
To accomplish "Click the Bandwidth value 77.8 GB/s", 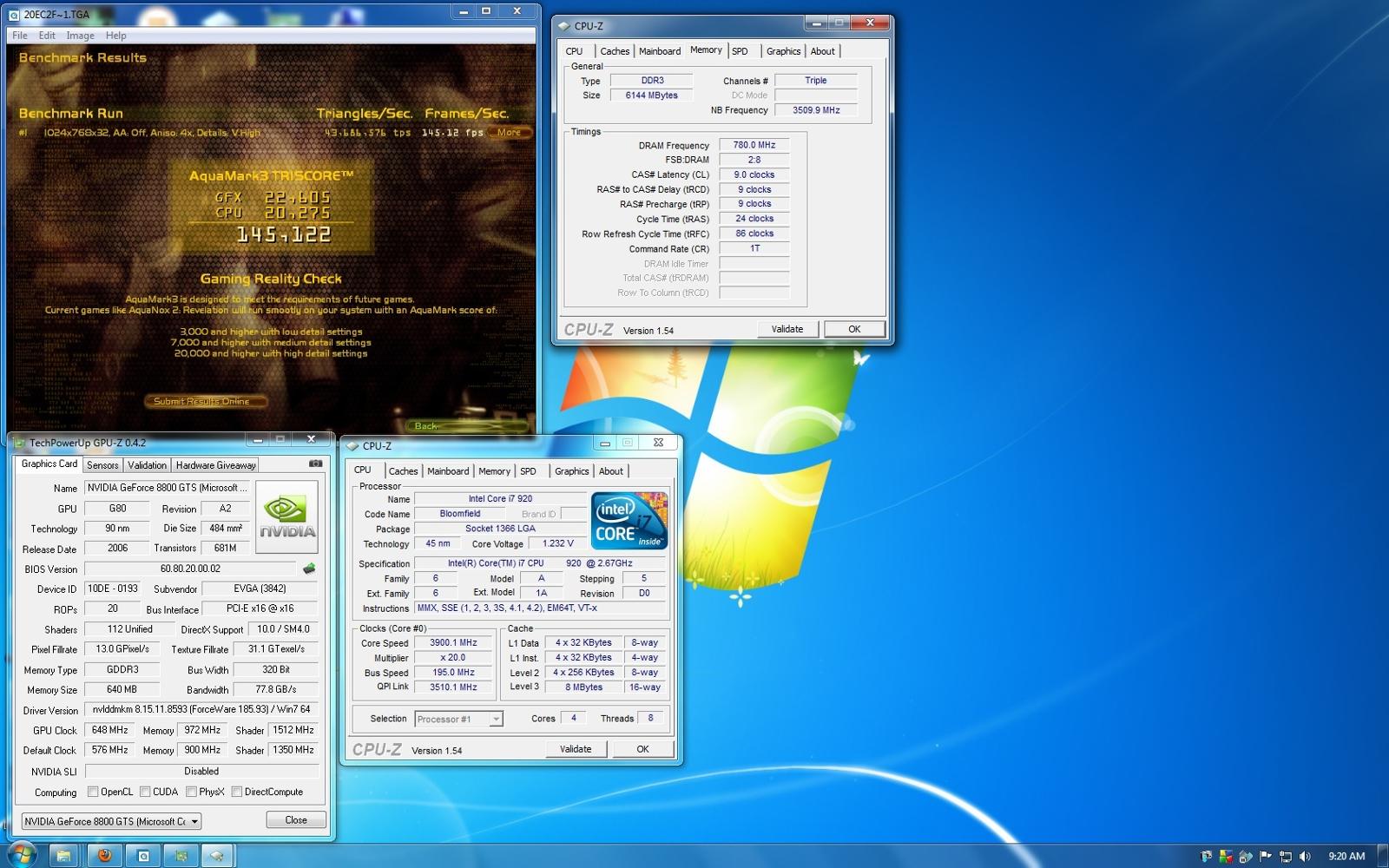I will coord(276,690).
